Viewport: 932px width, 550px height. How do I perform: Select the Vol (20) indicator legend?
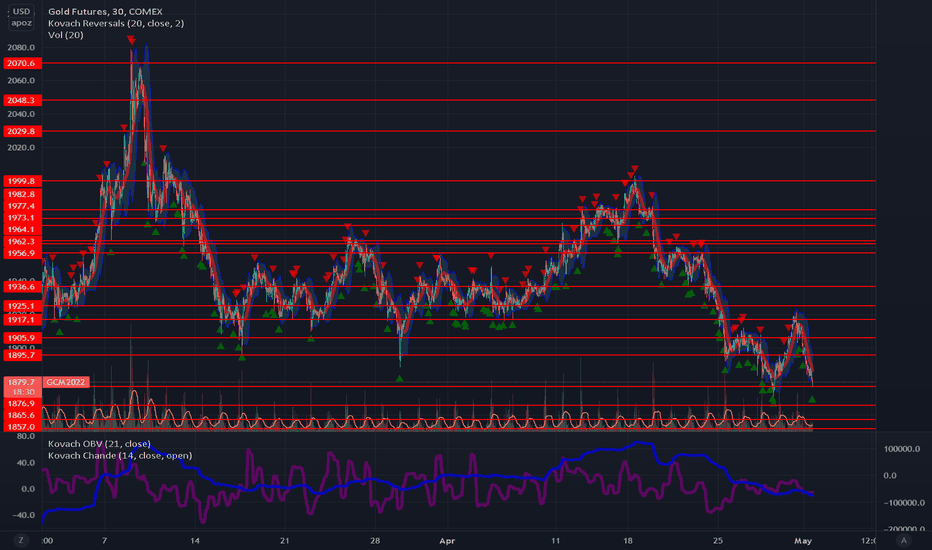point(65,35)
